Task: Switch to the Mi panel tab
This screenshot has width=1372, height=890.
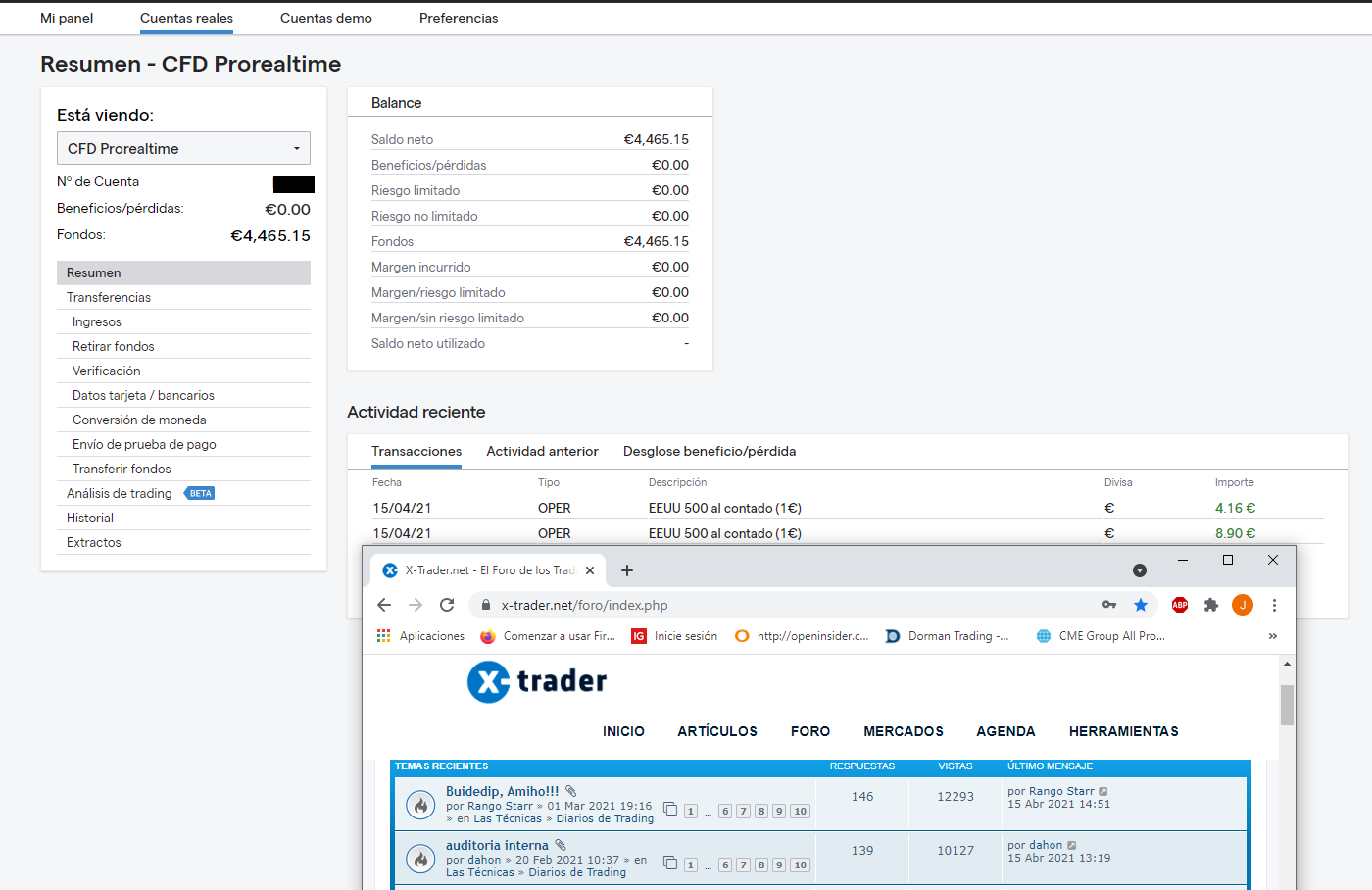Action: [67, 18]
